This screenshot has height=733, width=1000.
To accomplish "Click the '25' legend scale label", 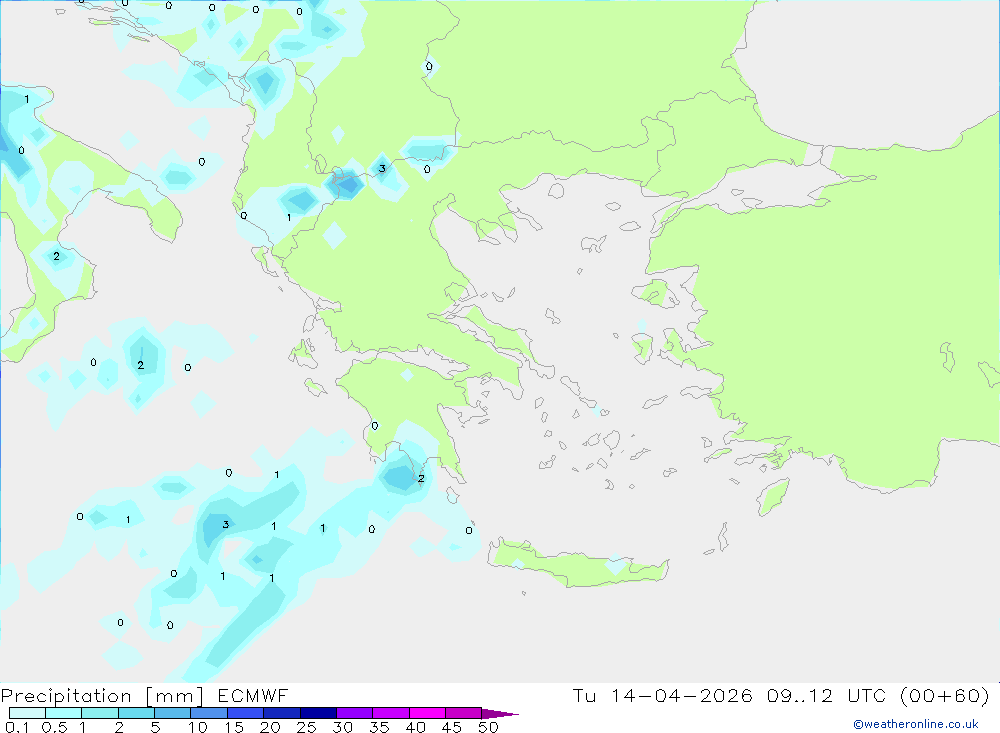I will (307, 727).
